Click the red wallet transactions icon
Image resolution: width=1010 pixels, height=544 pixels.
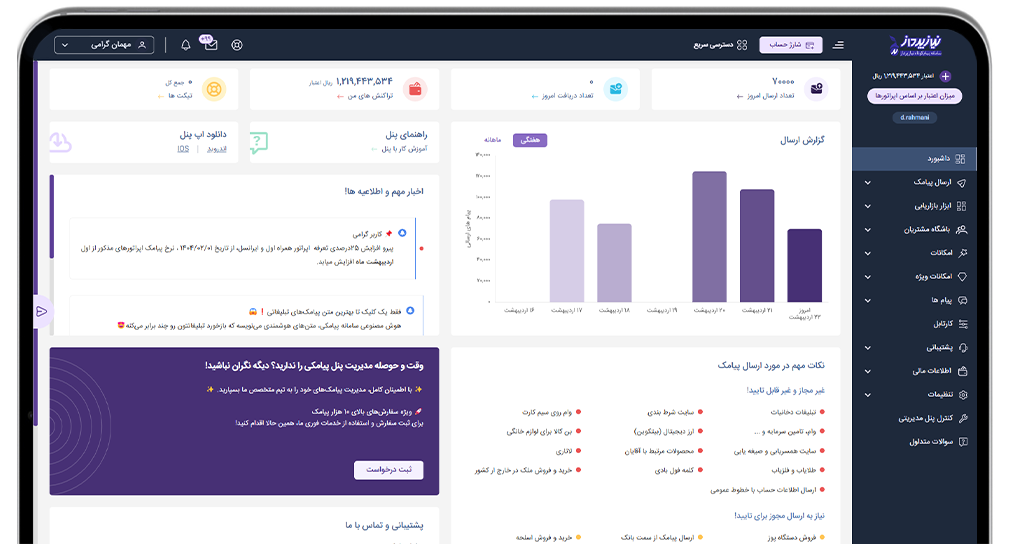pos(415,89)
